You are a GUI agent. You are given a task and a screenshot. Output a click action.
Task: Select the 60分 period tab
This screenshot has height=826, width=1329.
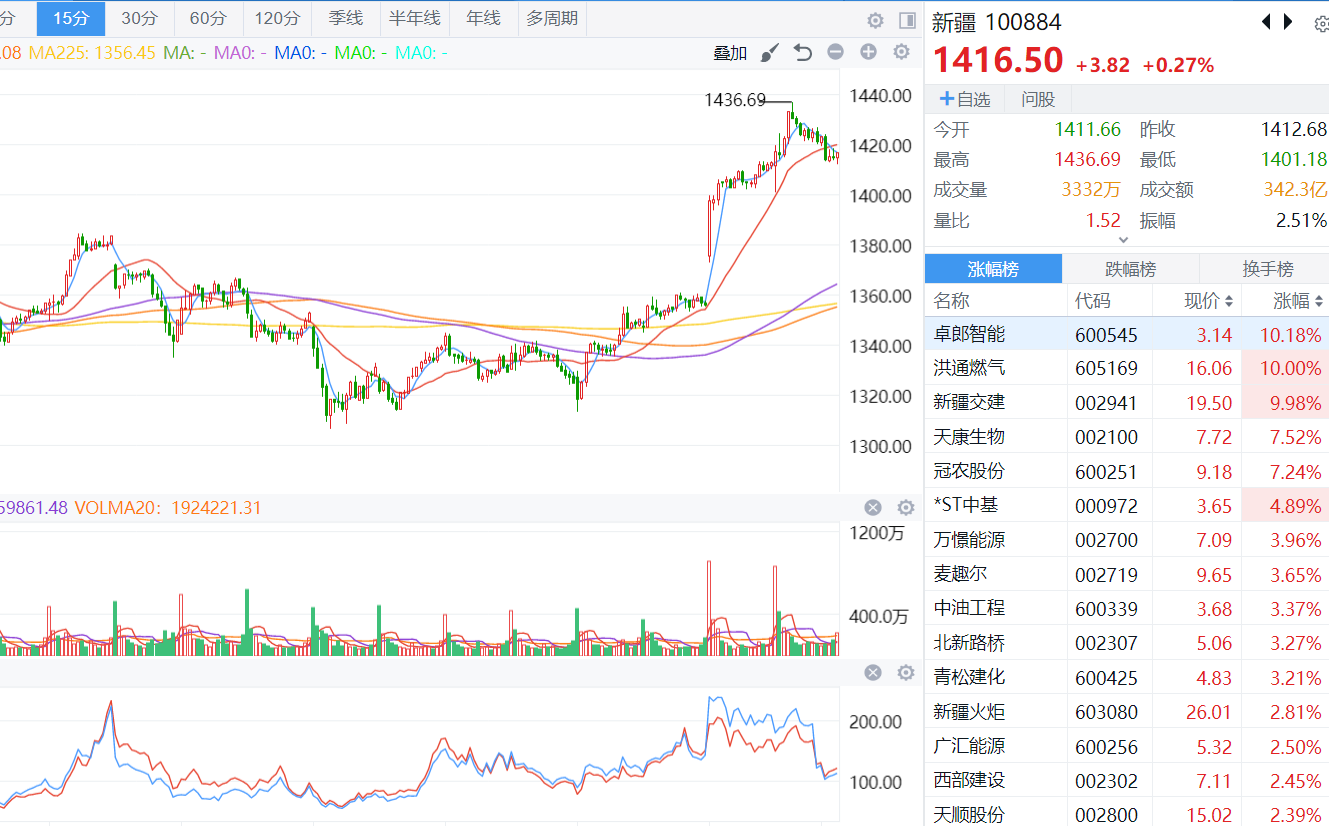(208, 18)
